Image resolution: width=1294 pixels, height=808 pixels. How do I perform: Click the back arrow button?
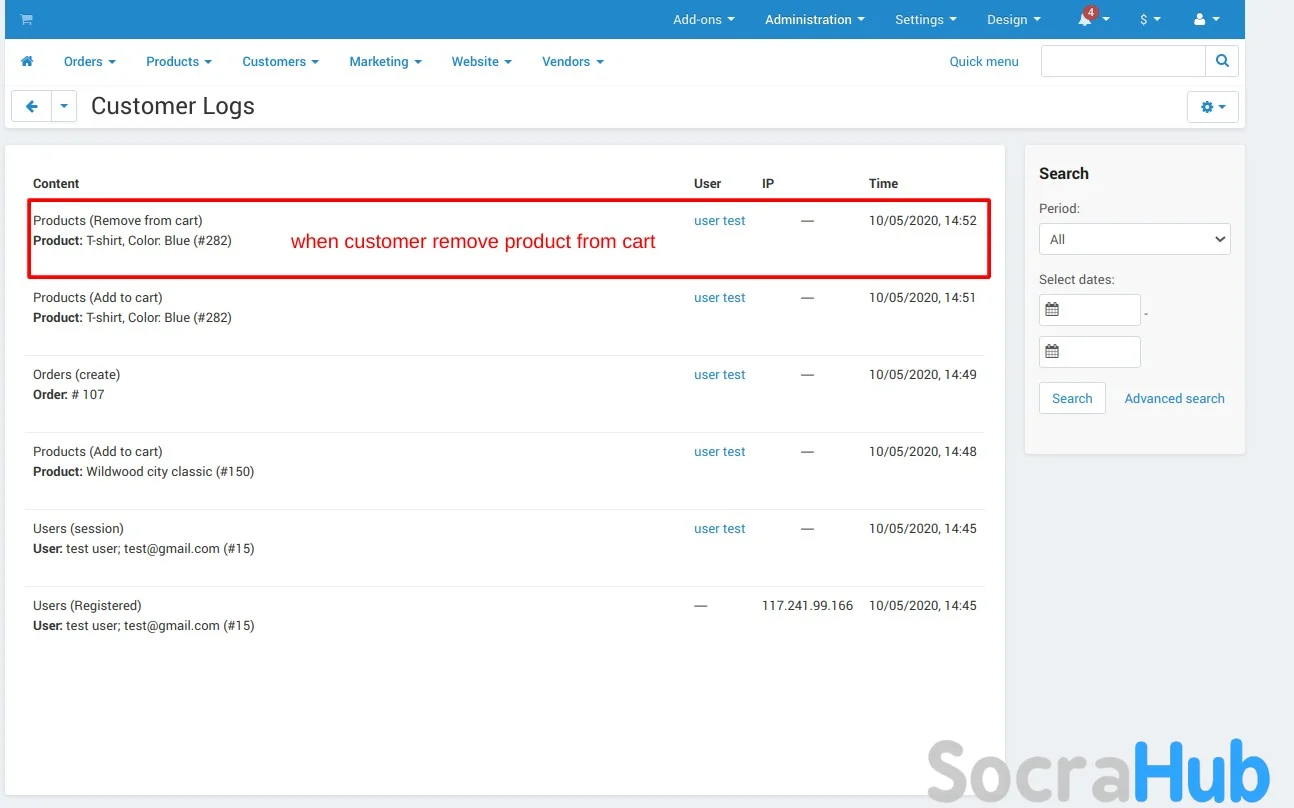[x=32, y=106]
